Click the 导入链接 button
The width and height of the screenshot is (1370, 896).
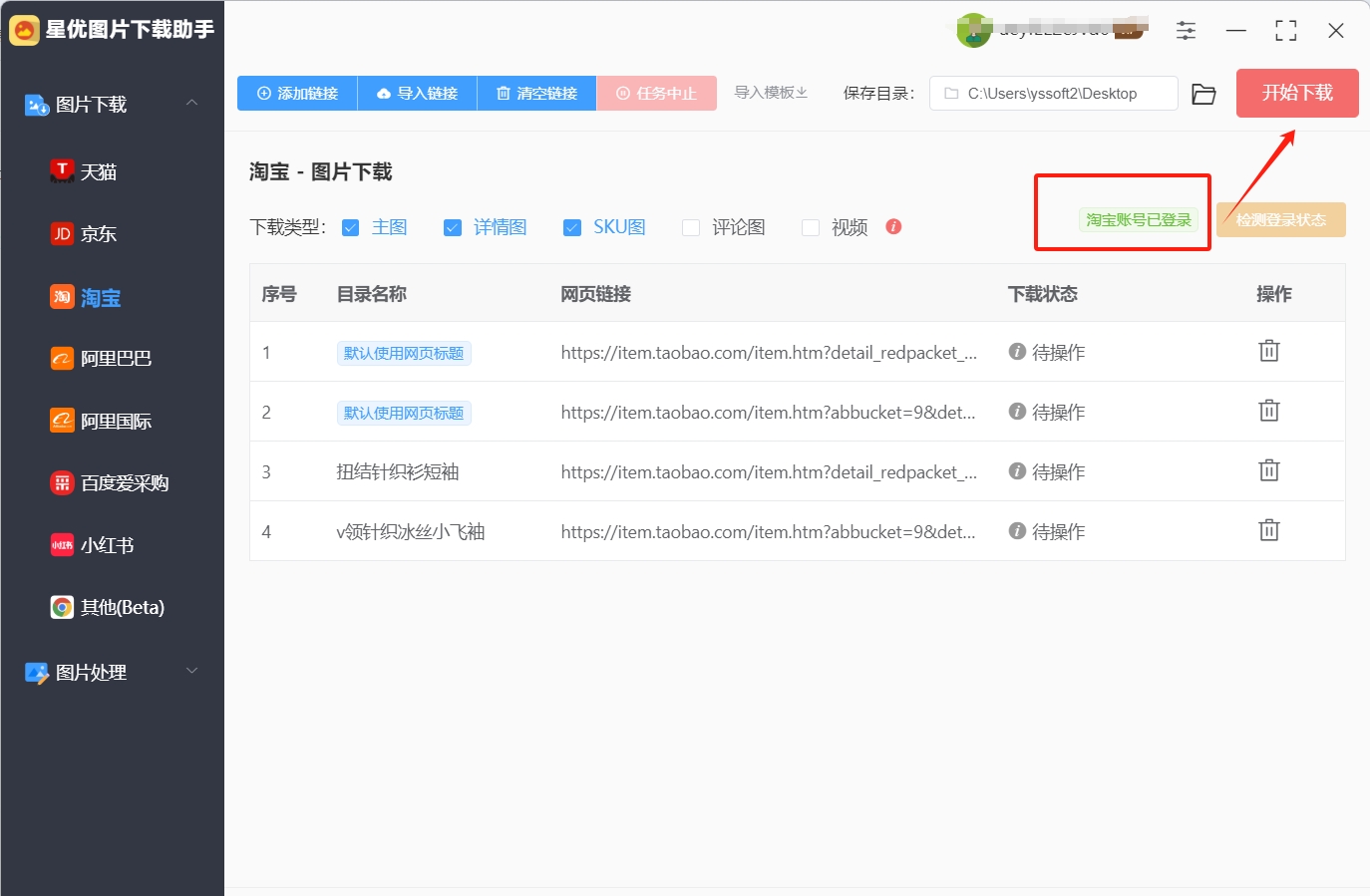pos(417,93)
